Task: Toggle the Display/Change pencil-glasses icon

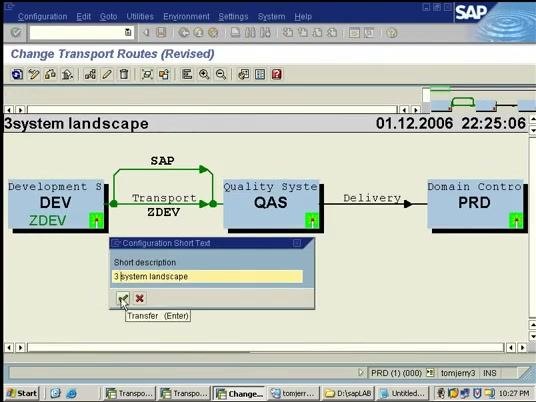Action: tap(34, 74)
